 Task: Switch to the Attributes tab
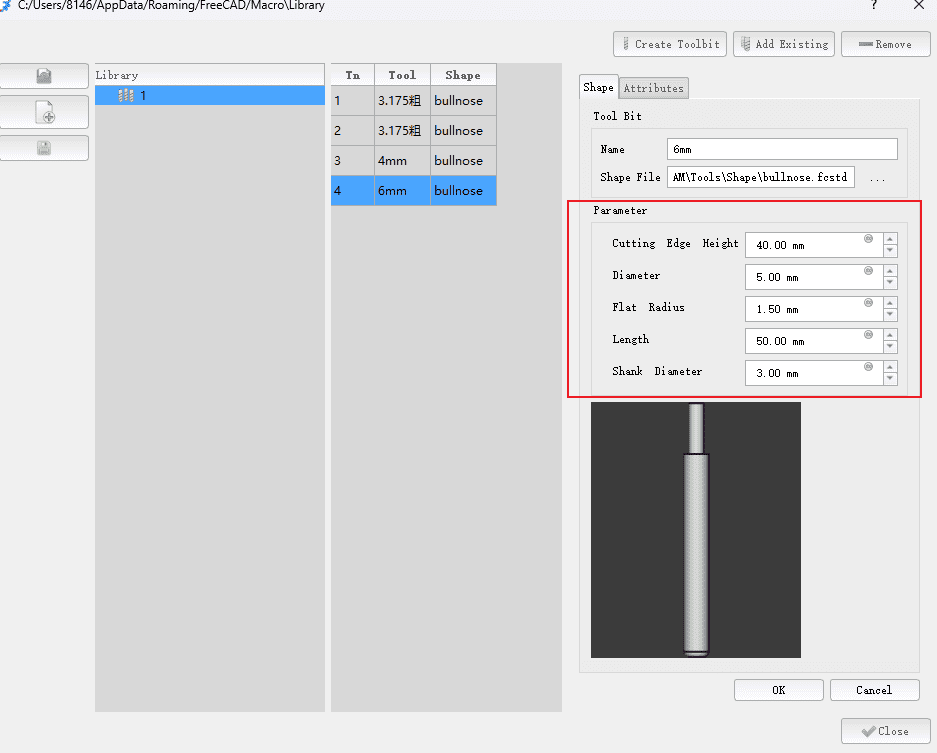click(x=653, y=88)
